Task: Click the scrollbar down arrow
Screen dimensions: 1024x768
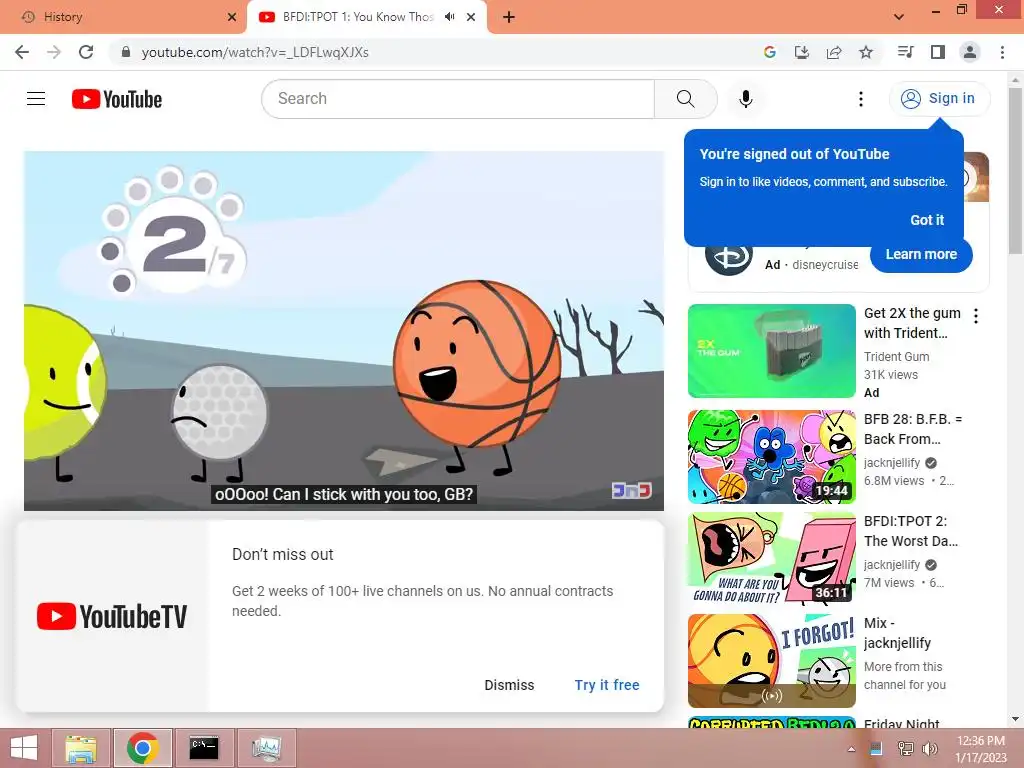Action: (1015, 719)
